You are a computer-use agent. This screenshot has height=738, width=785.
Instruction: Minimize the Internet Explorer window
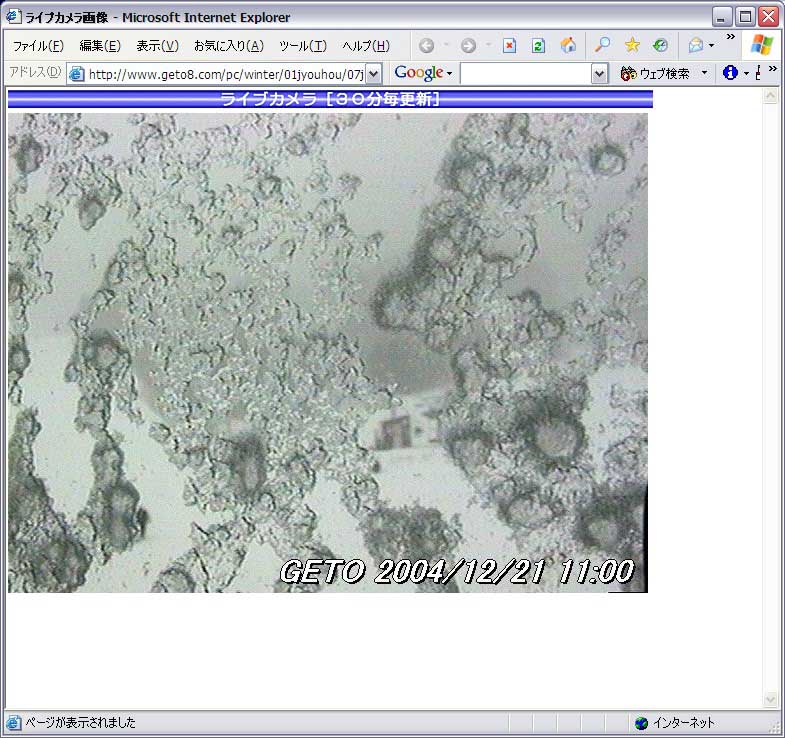[721, 17]
